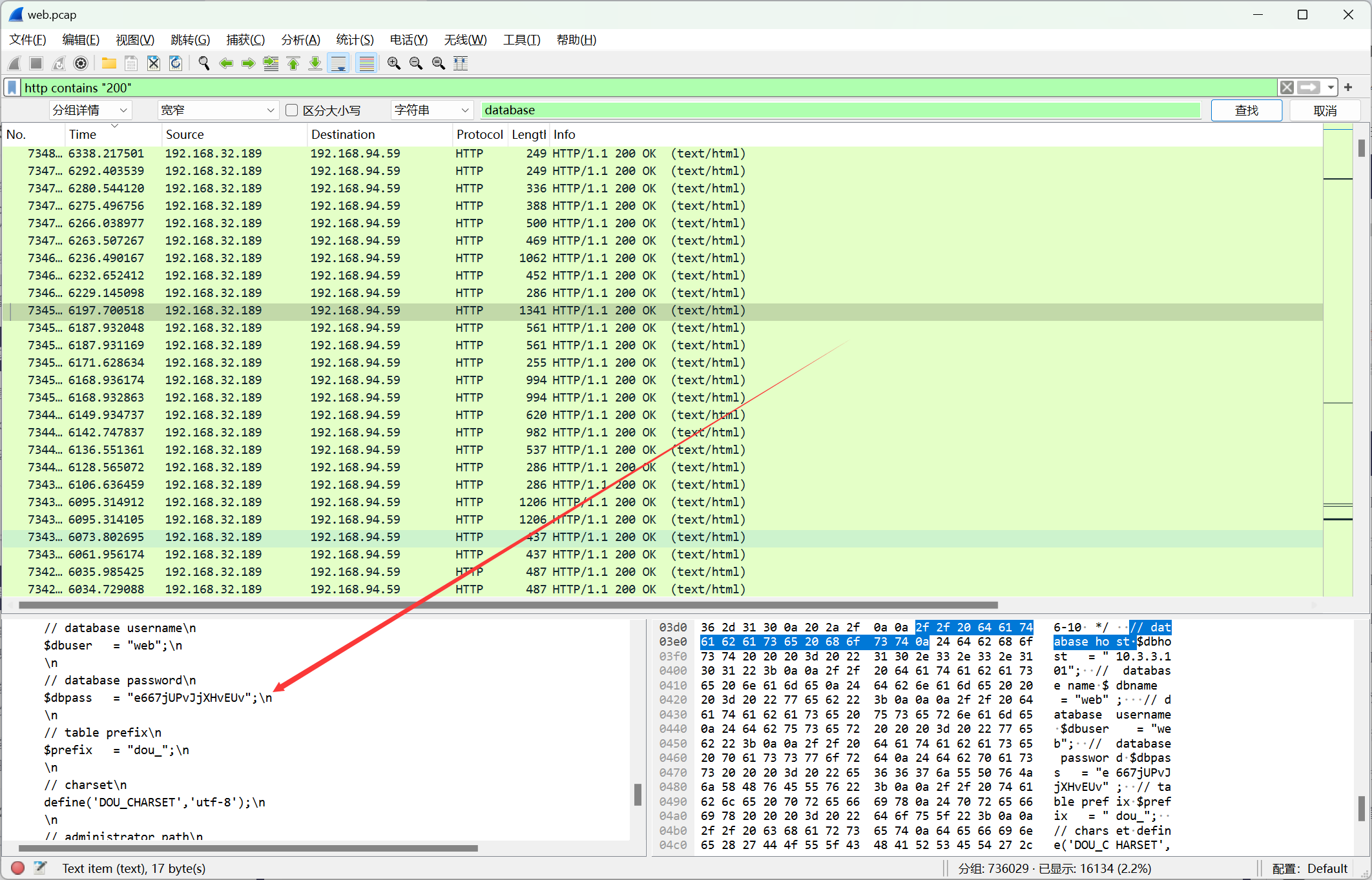Image resolution: width=1372 pixels, height=880 pixels.
Task: Go to the first packet arrow icon
Action: pyautogui.click(x=293, y=63)
